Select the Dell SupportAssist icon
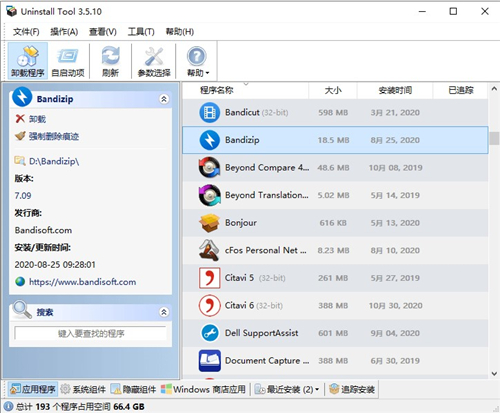This screenshot has height=413, width=500. click(210, 333)
